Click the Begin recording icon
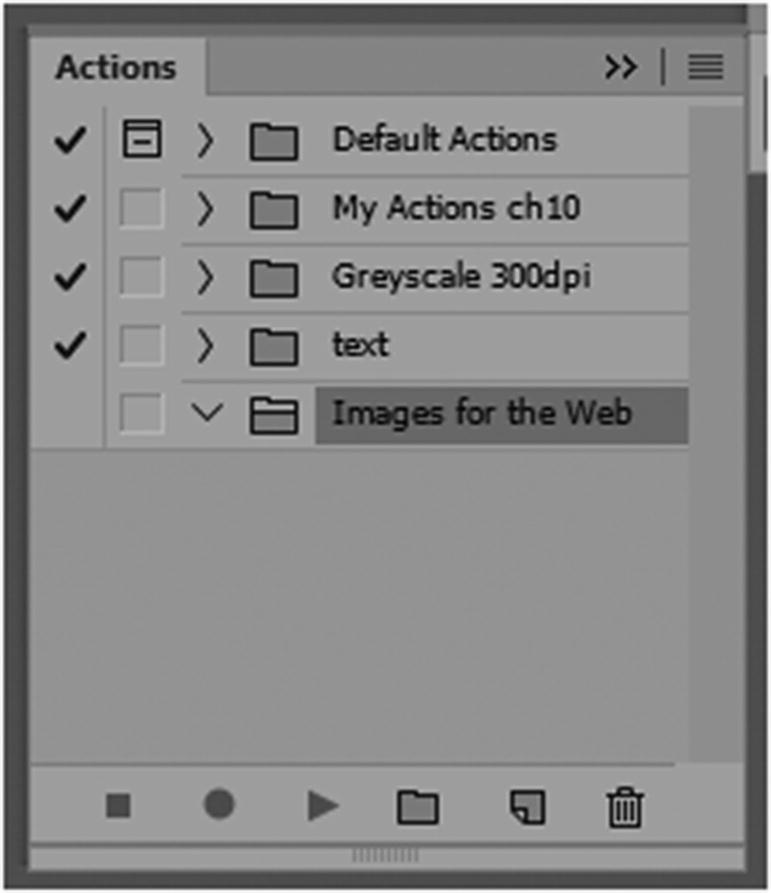The width and height of the screenshot is (771, 893). click(x=220, y=804)
